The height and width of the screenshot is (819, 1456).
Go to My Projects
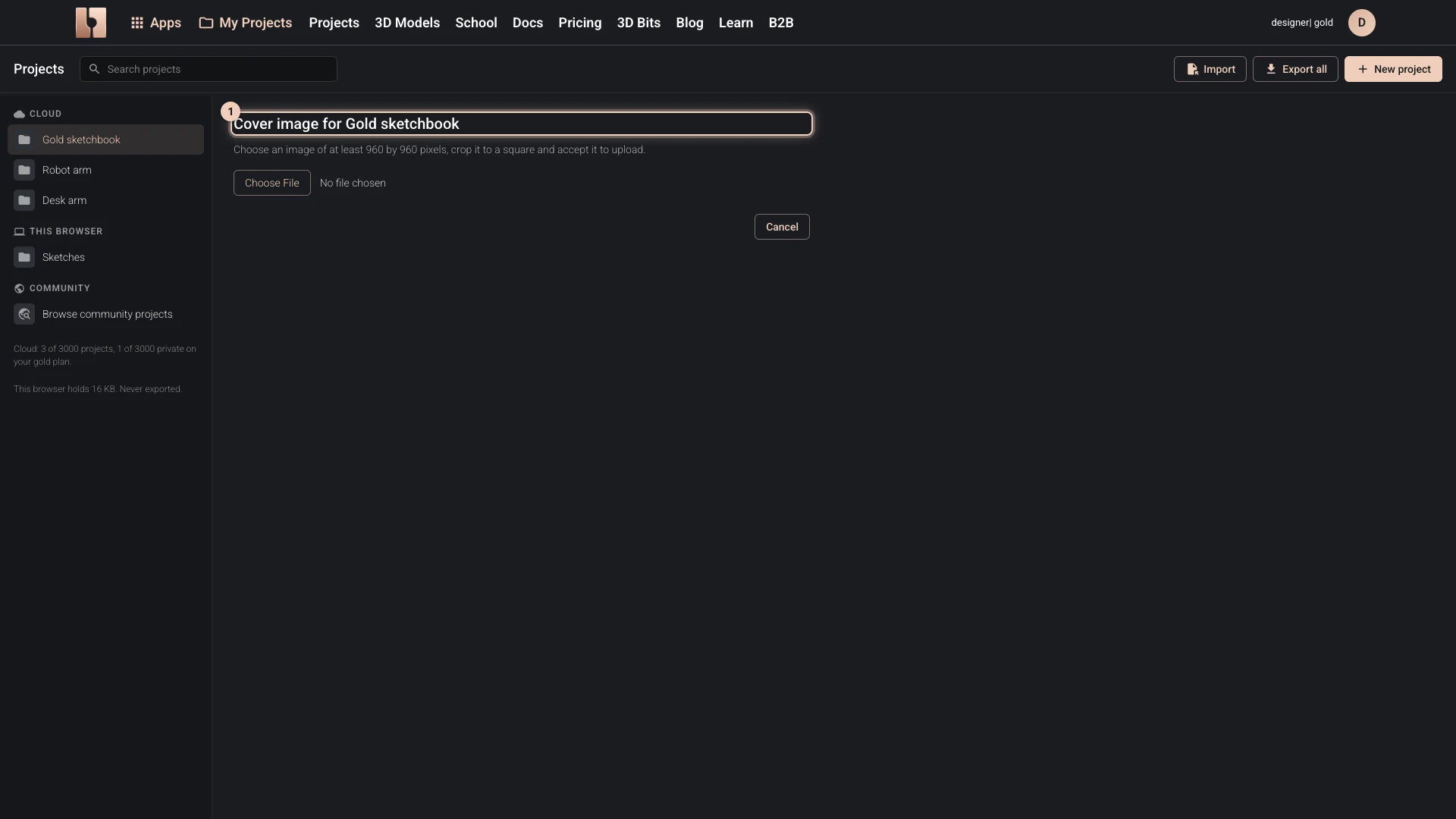coord(246,23)
